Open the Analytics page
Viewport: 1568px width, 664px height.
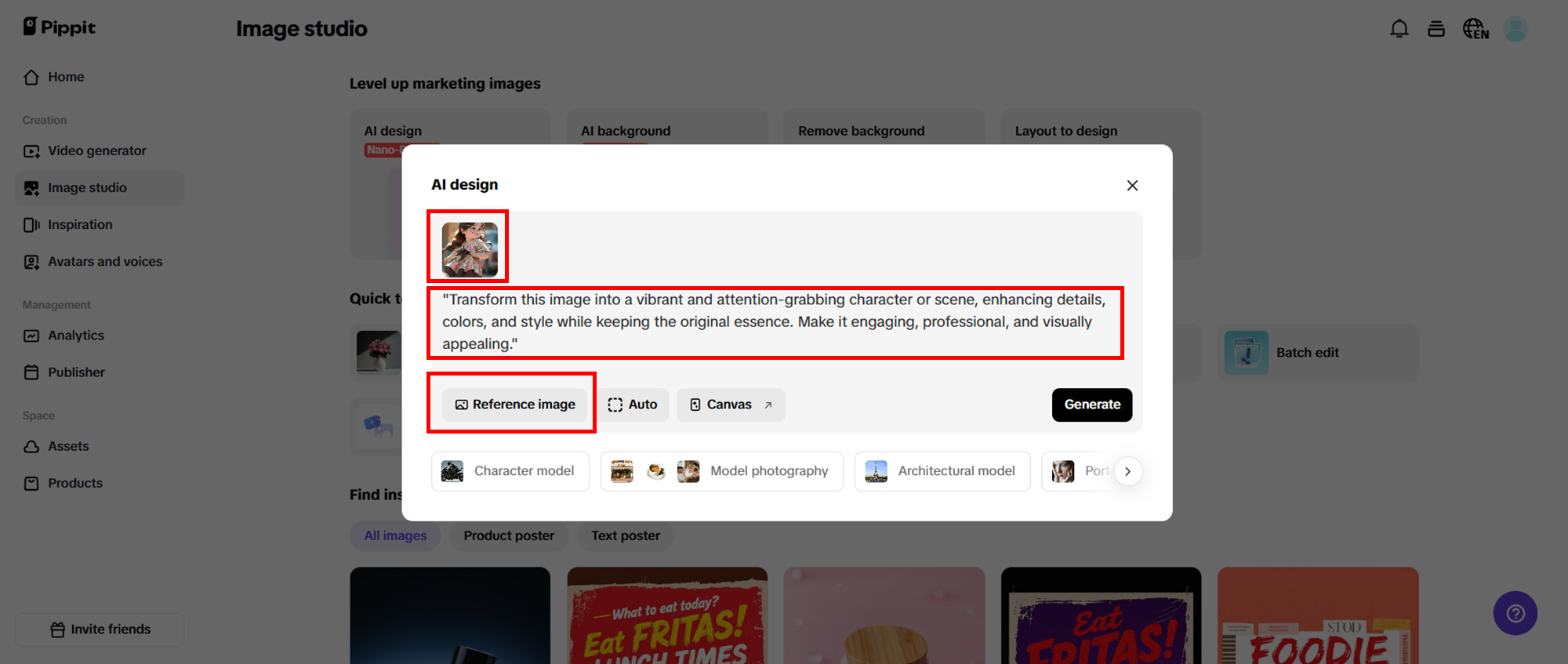coord(75,336)
